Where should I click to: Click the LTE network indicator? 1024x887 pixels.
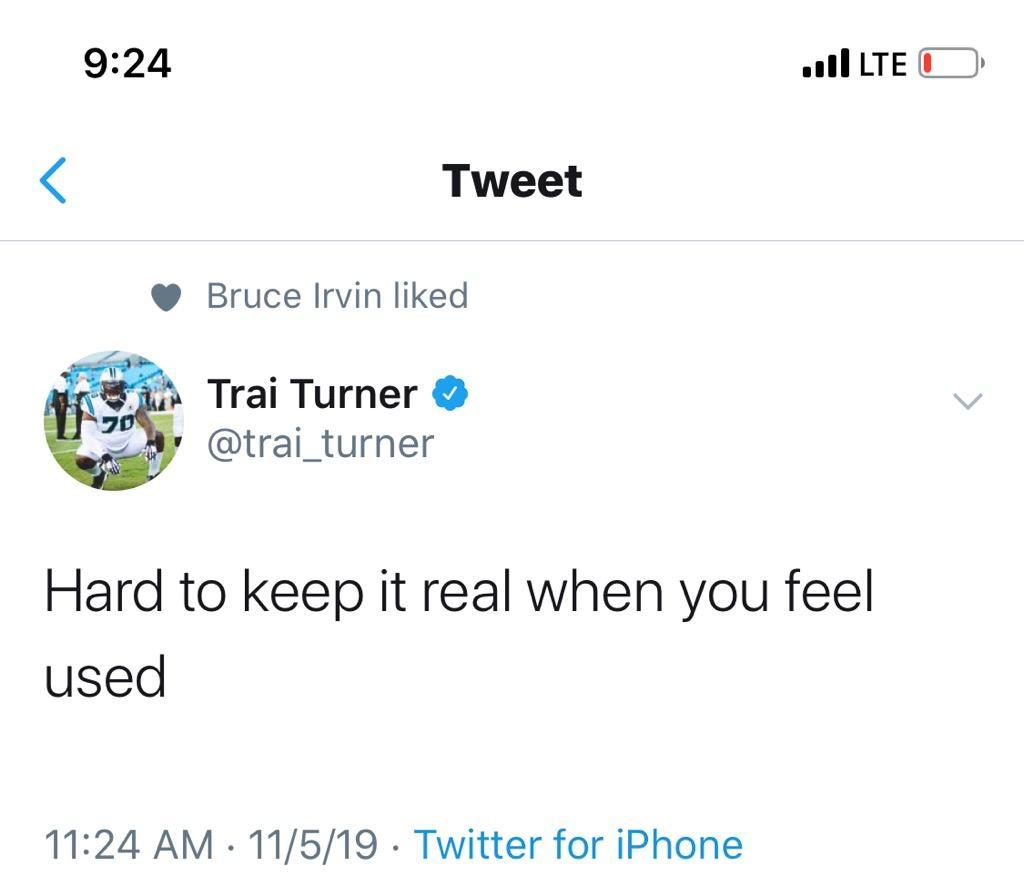[883, 64]
